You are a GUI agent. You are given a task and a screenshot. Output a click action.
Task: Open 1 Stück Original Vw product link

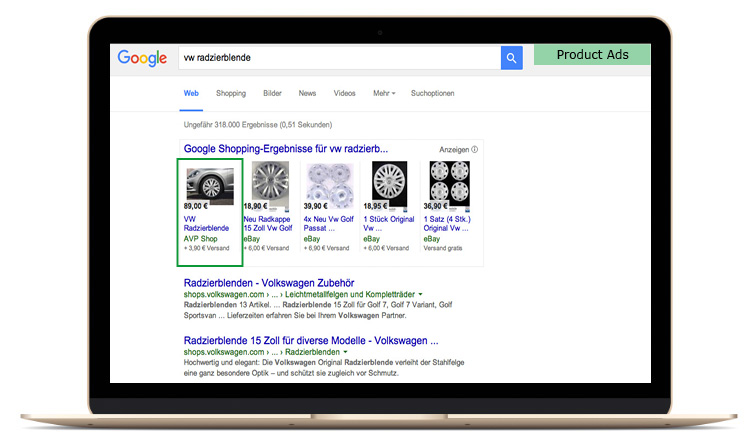pyautogui.click(x=389, y=223)
